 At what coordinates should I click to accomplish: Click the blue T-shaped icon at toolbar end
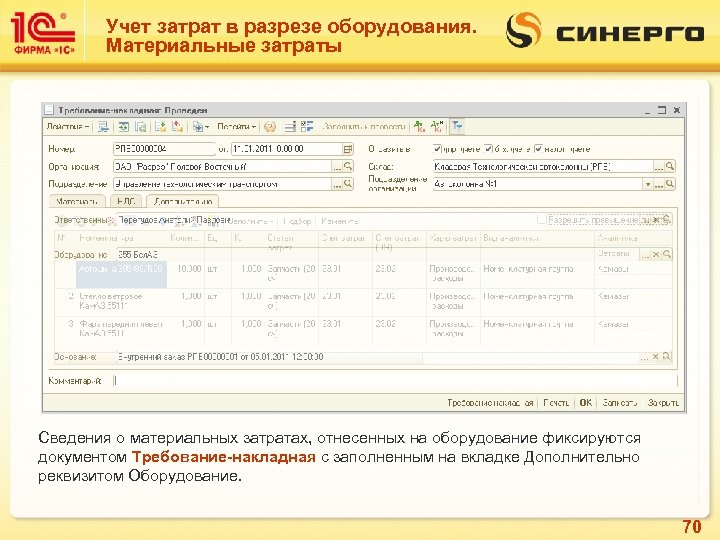click(457, 127)
